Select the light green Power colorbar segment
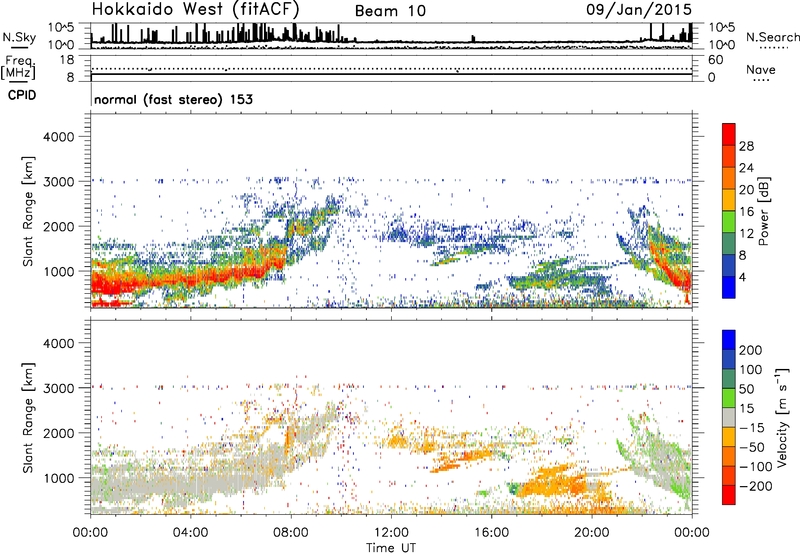The width and height of the screenshot is (800, 554). click(x=729, y=222)
